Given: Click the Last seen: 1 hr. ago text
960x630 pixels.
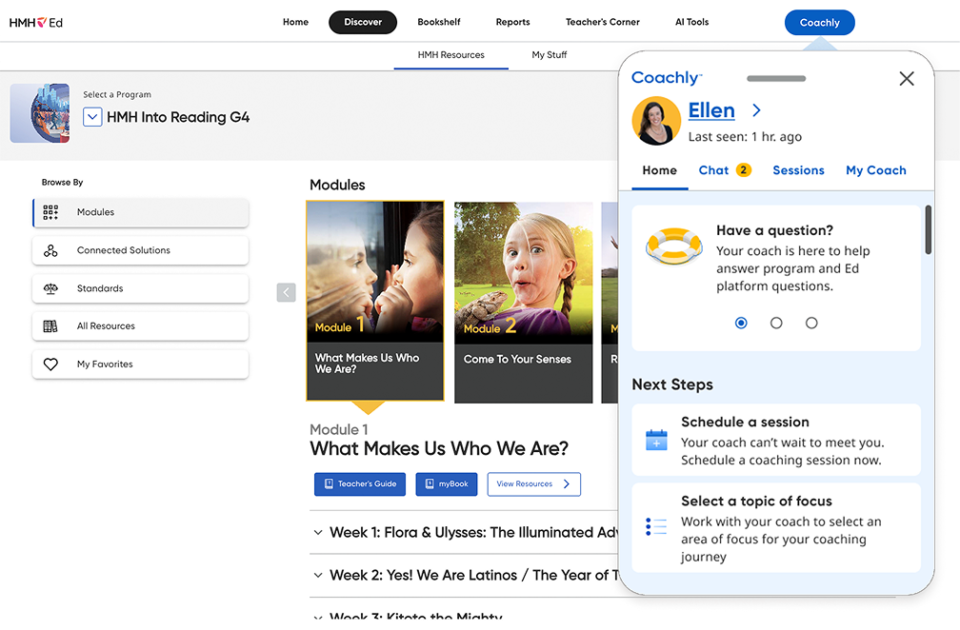Looking at the screenshot, I should tap(744, 137).
